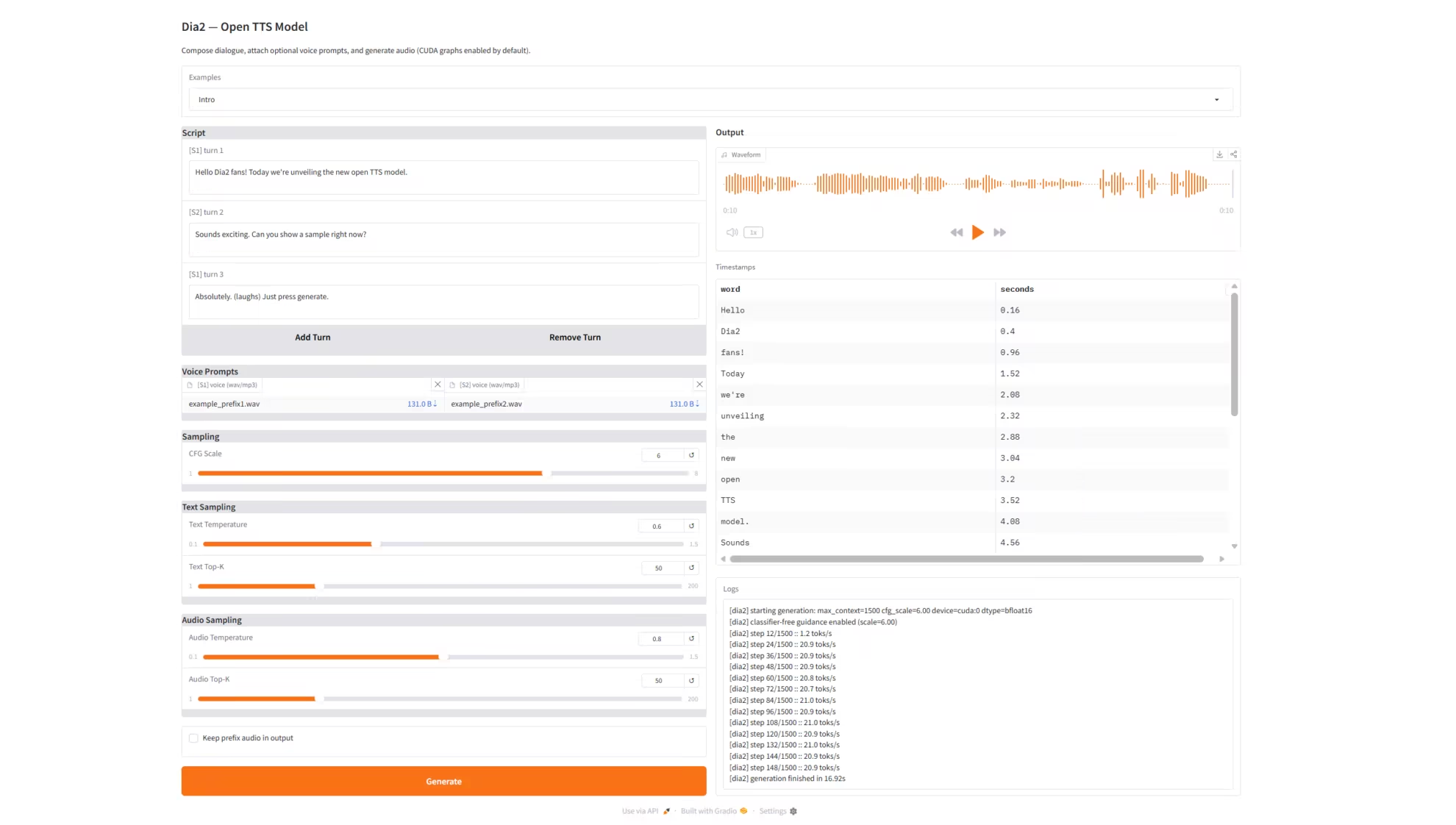Click the S2 turn 2 text field
Image resolution: width=1456 pixels, height=825 pixels.
tap(443, 240)
